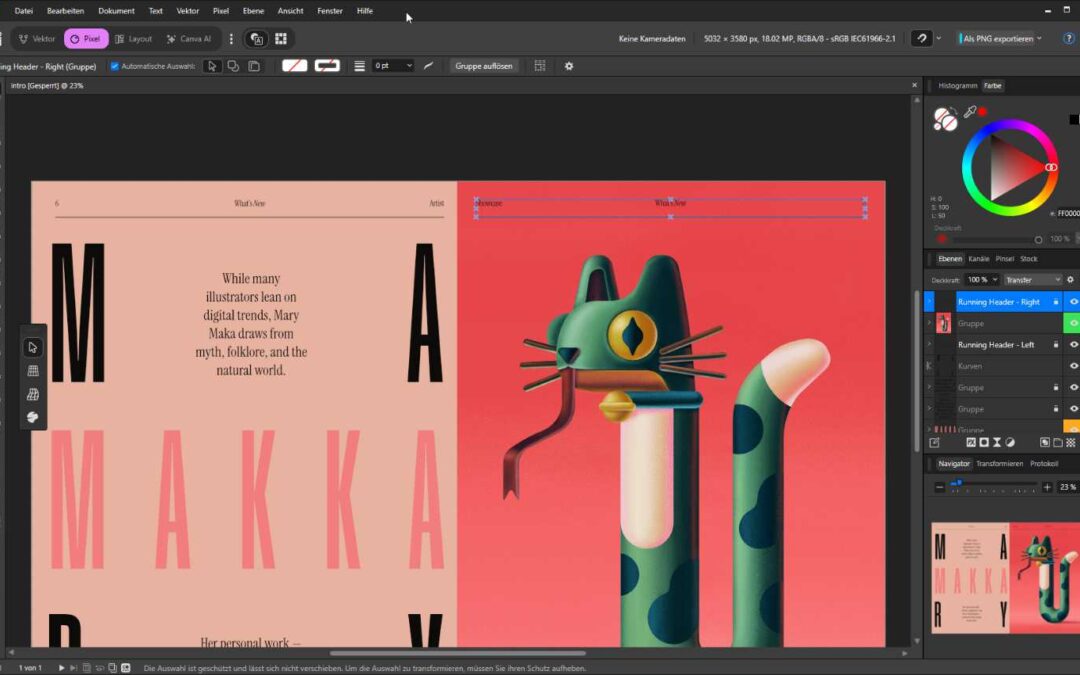Open the Datei menu
Viewport: 1080px width, 675px height.
click(23, 11)
